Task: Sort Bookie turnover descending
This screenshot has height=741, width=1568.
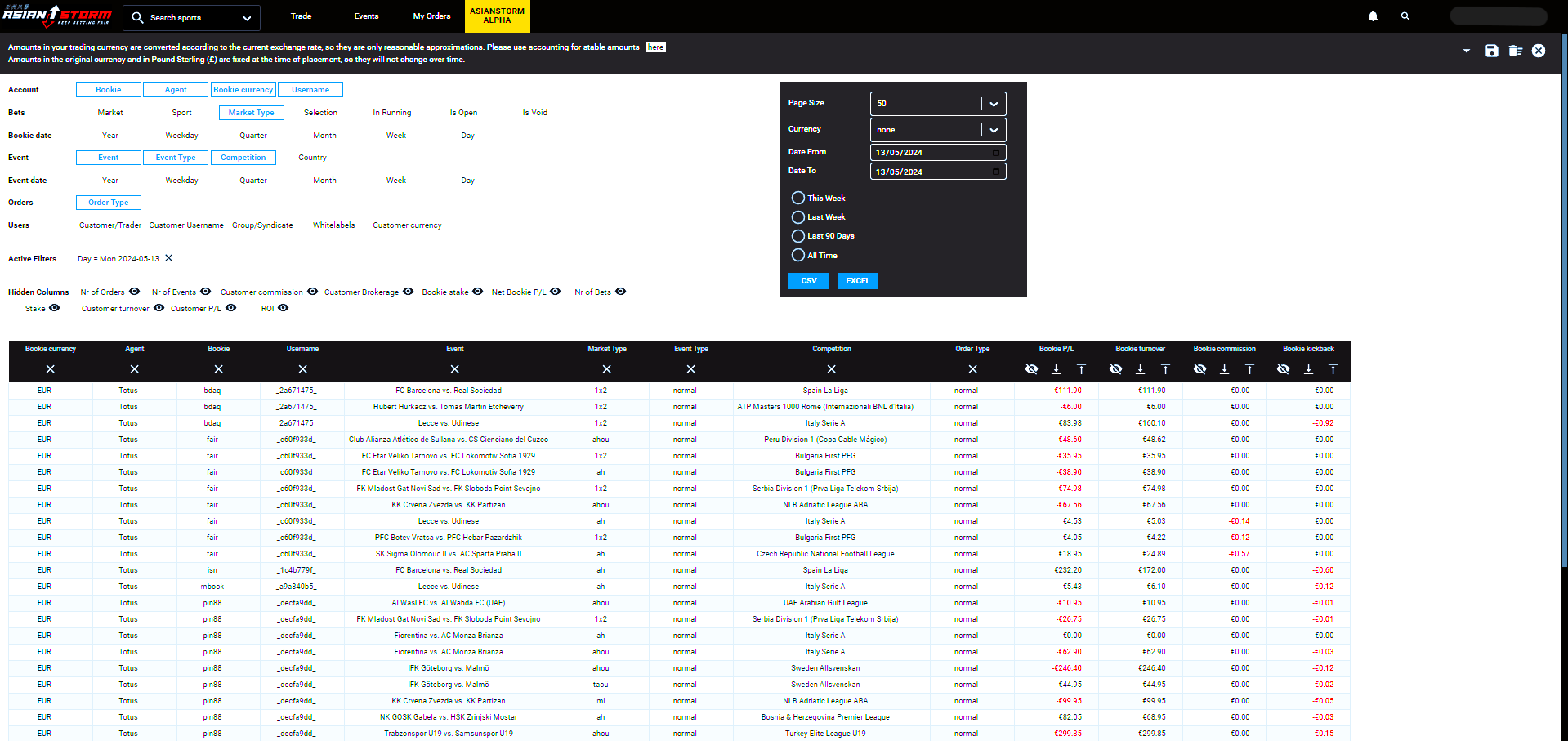Action: pos(1140,369)
